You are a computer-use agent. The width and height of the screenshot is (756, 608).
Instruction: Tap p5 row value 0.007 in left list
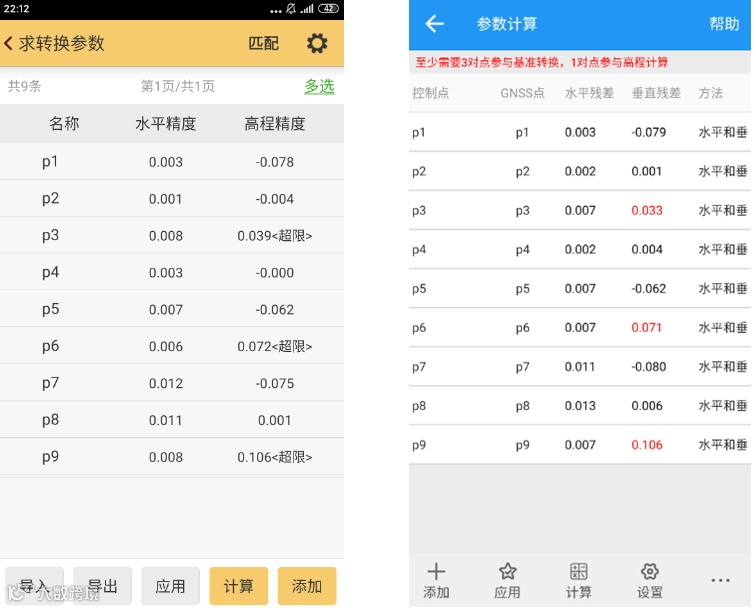pos(165,310)
